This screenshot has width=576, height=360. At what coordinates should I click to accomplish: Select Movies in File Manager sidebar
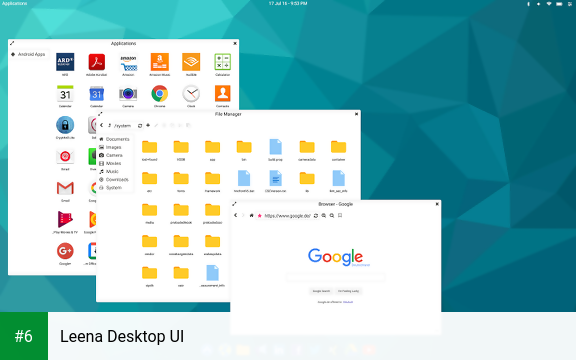tap(110, 163)
